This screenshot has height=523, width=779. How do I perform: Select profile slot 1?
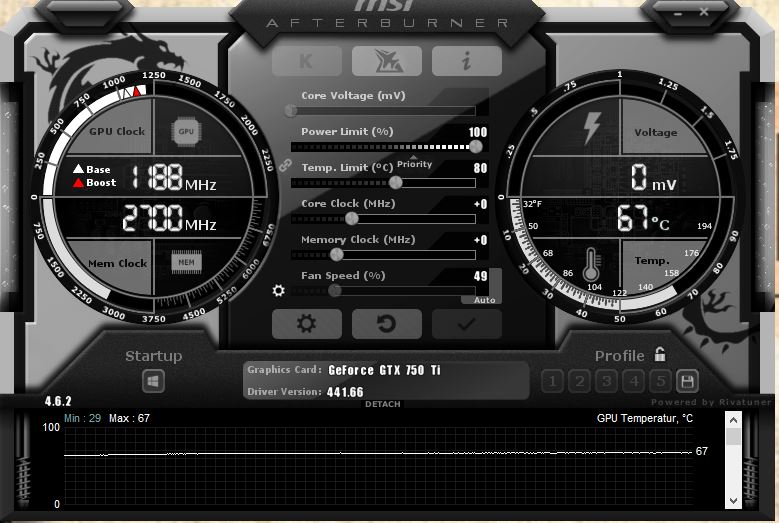pos(552,381)
